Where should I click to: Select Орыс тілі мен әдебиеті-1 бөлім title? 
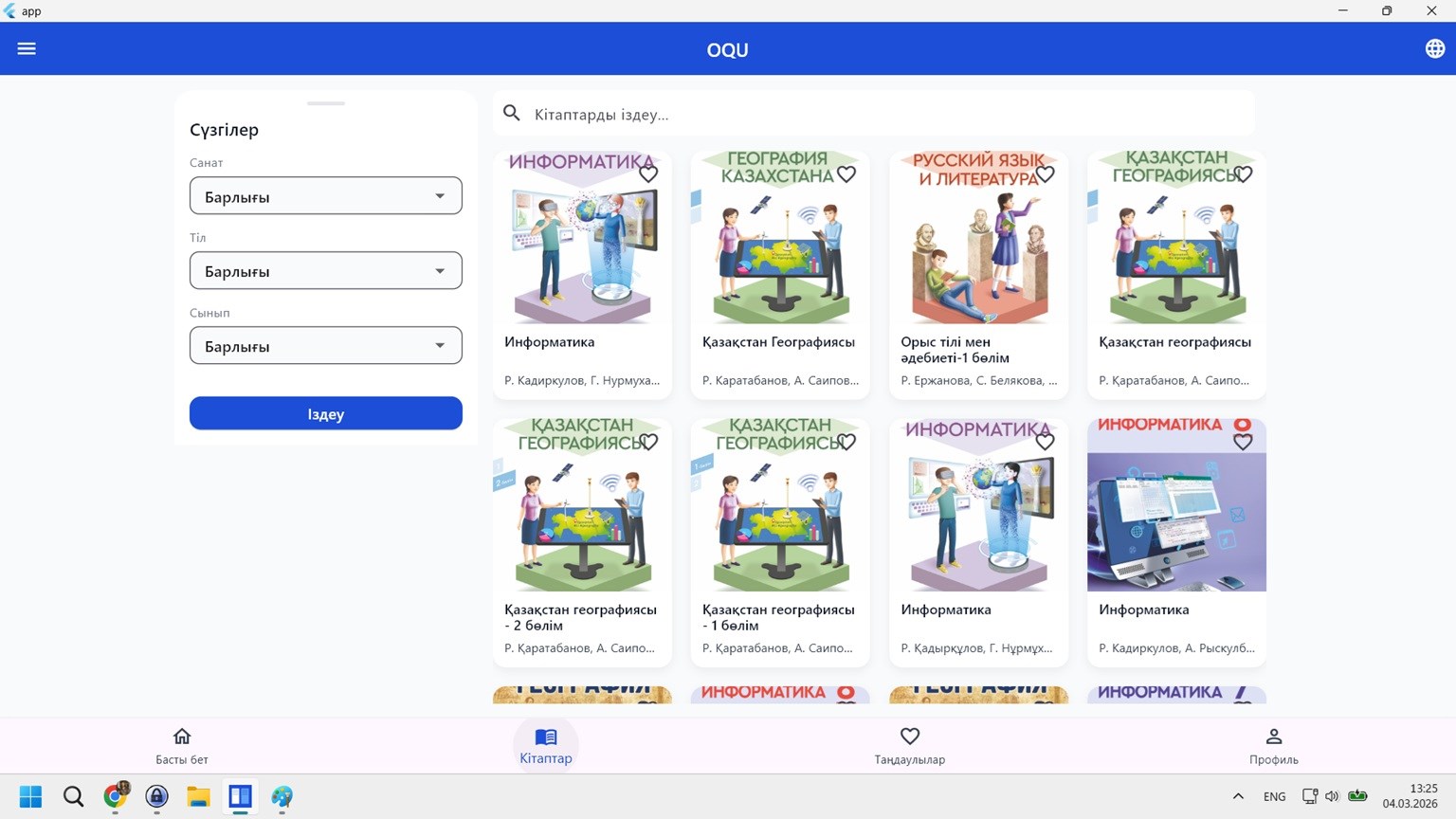pyautogui.click(x=955, y=350)
